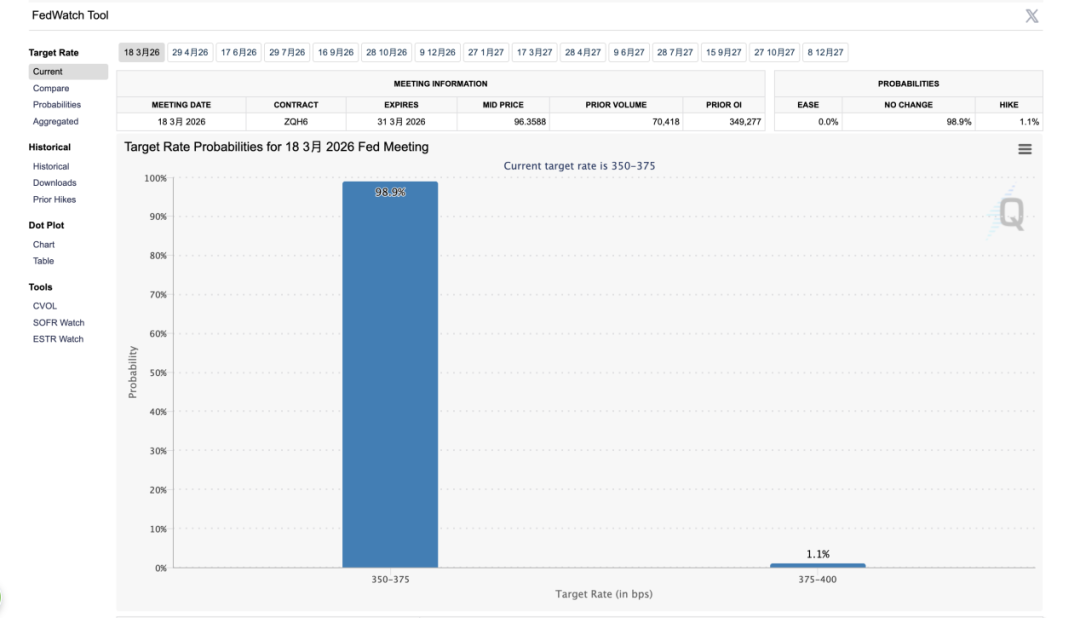Switch to the 29 4月26 meeting tab
Image resolution: width=1080 pixels, height=618 pixels.
(190, 52)
